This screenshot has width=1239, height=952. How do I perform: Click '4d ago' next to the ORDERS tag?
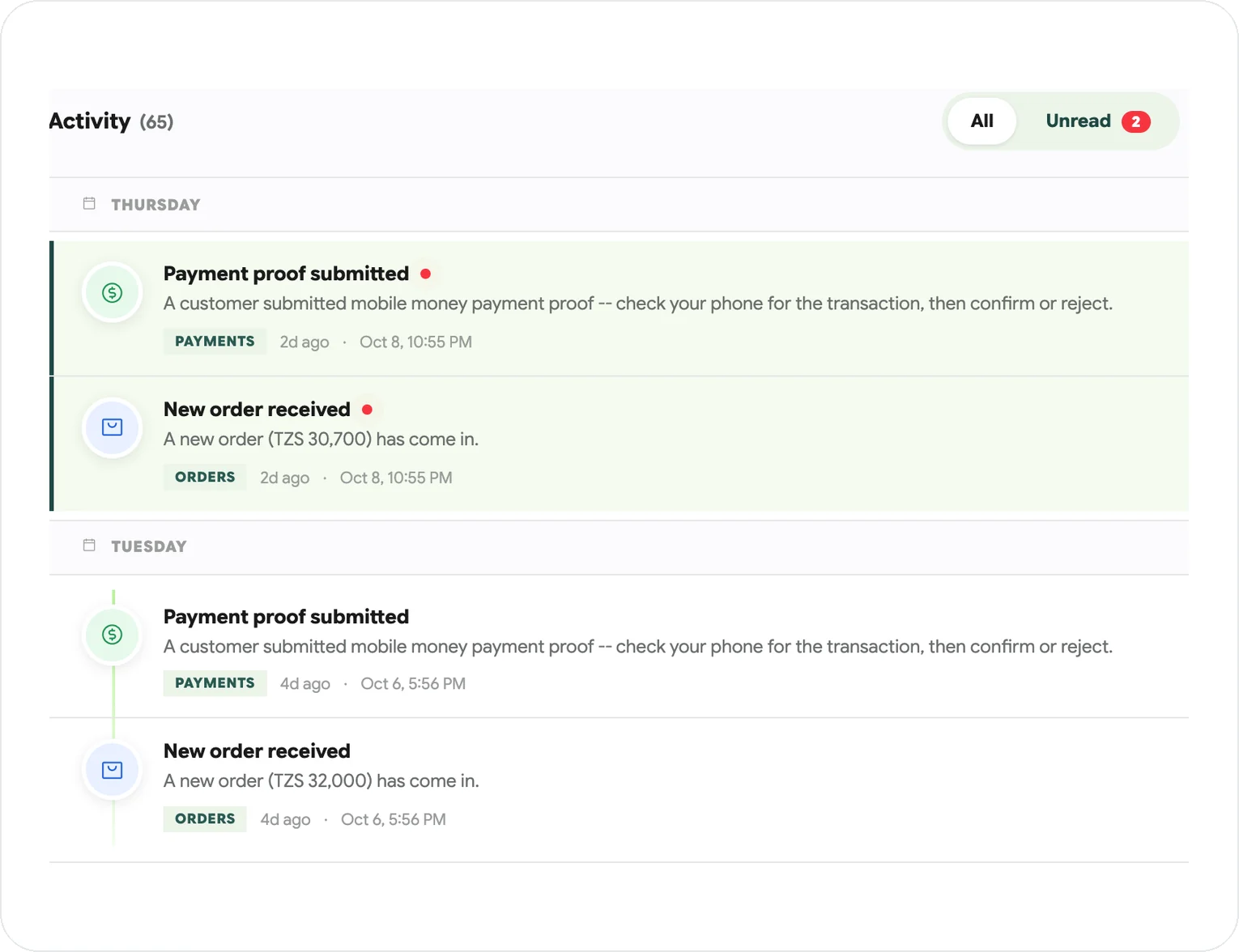point(285,820)
